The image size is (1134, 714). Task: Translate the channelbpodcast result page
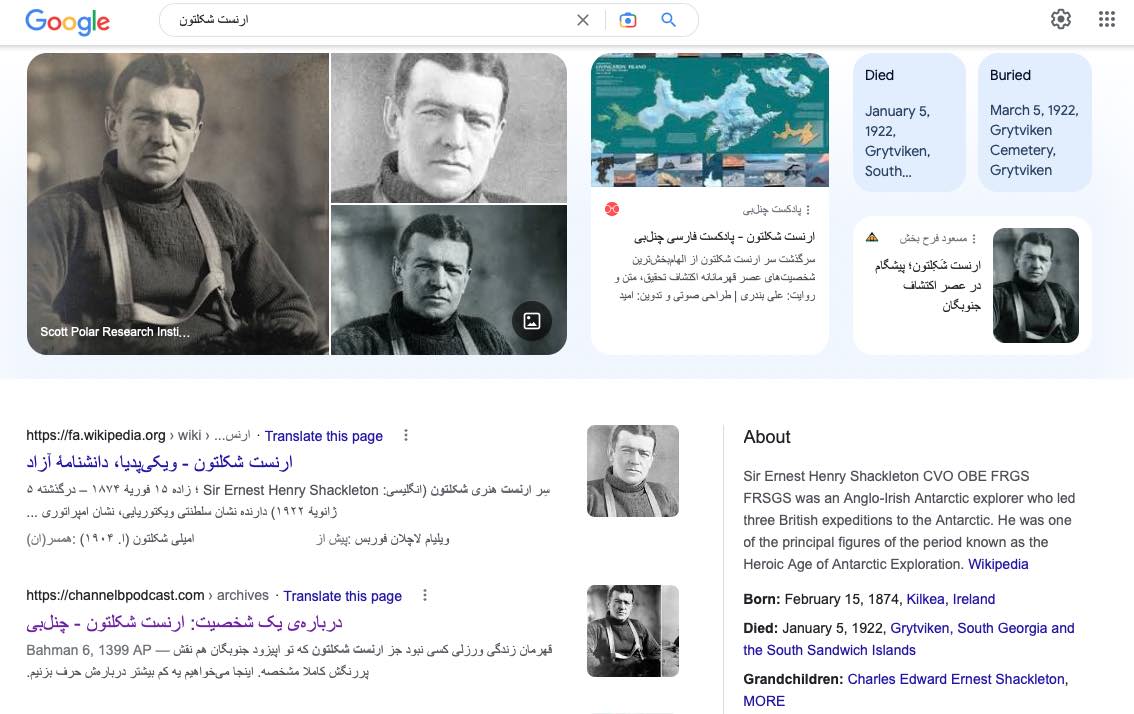(x=342, y=596)
